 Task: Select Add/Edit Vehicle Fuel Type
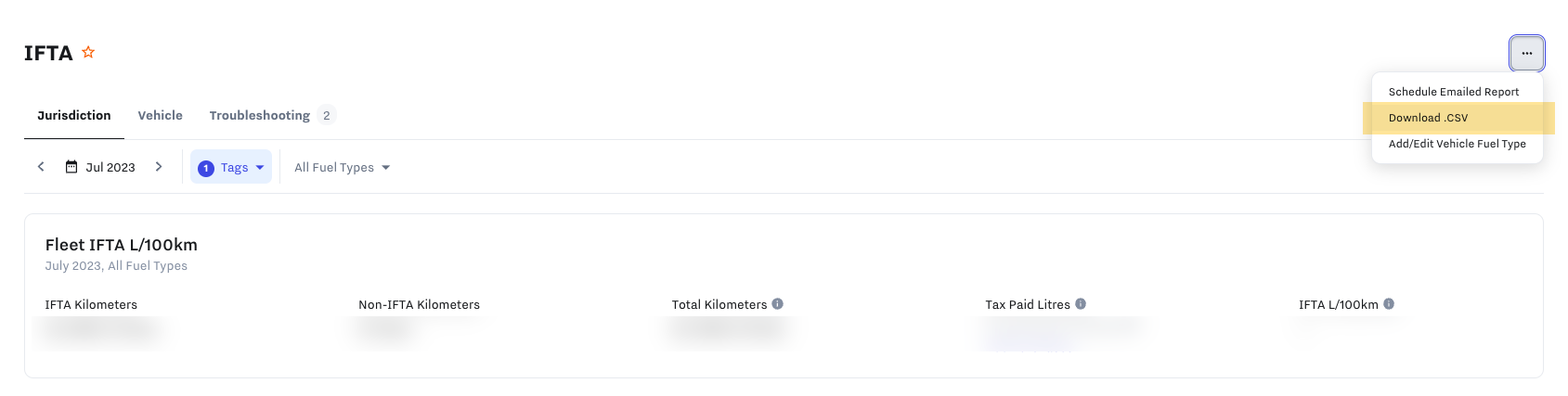(x=1457, y=144)
